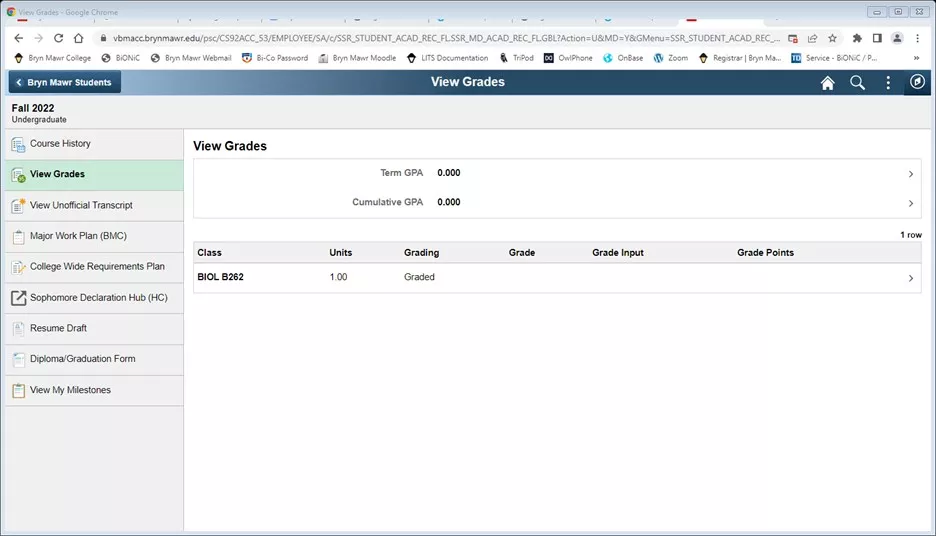The height and width of the screenshot is (536, 936).
Task: Open Bryn Mawr Webmail bookmark
Action: pyautogui.click(x=191, y=58)
